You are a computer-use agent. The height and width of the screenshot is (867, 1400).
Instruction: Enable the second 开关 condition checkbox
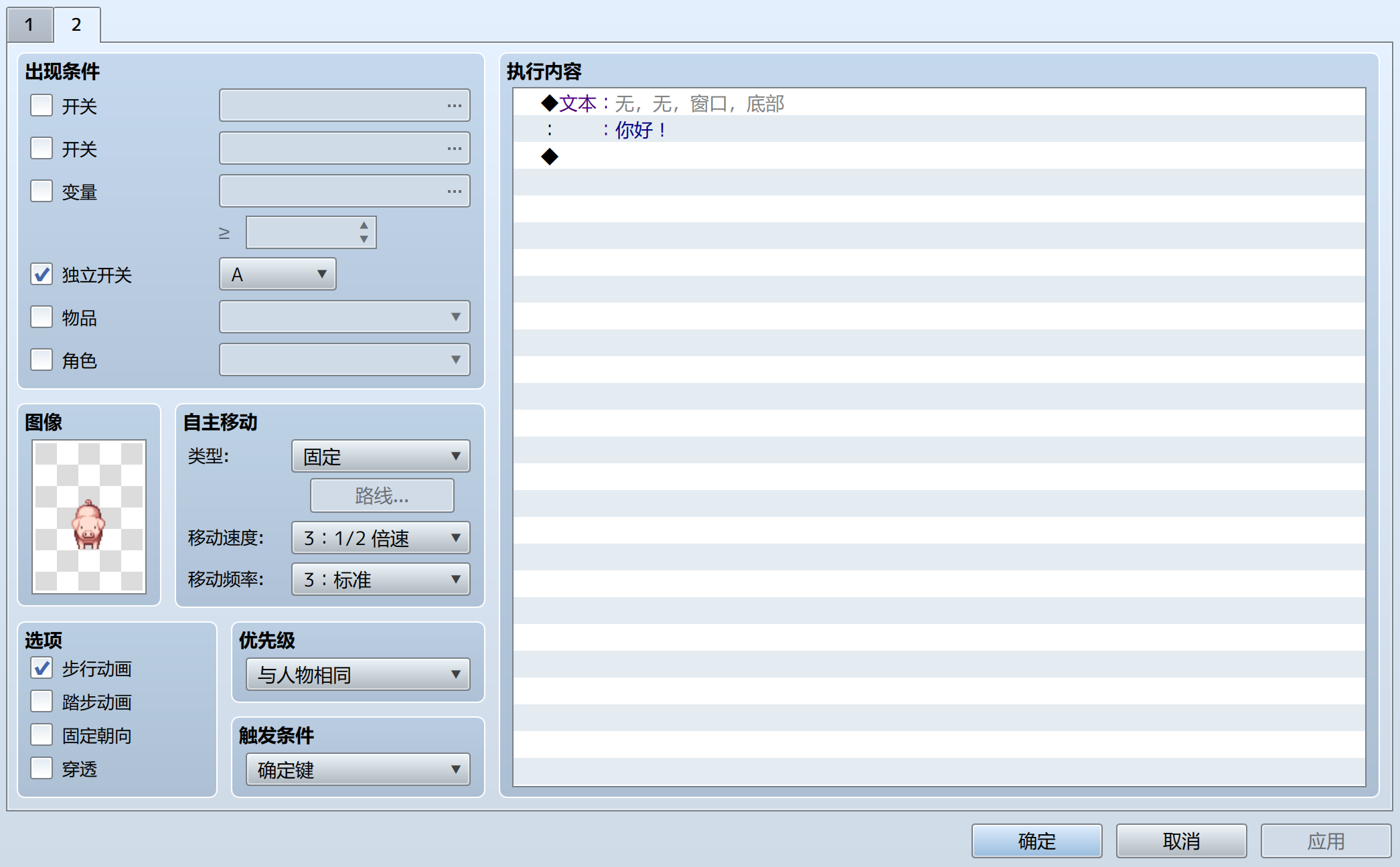pyautogui.click(x=42, y=148)
